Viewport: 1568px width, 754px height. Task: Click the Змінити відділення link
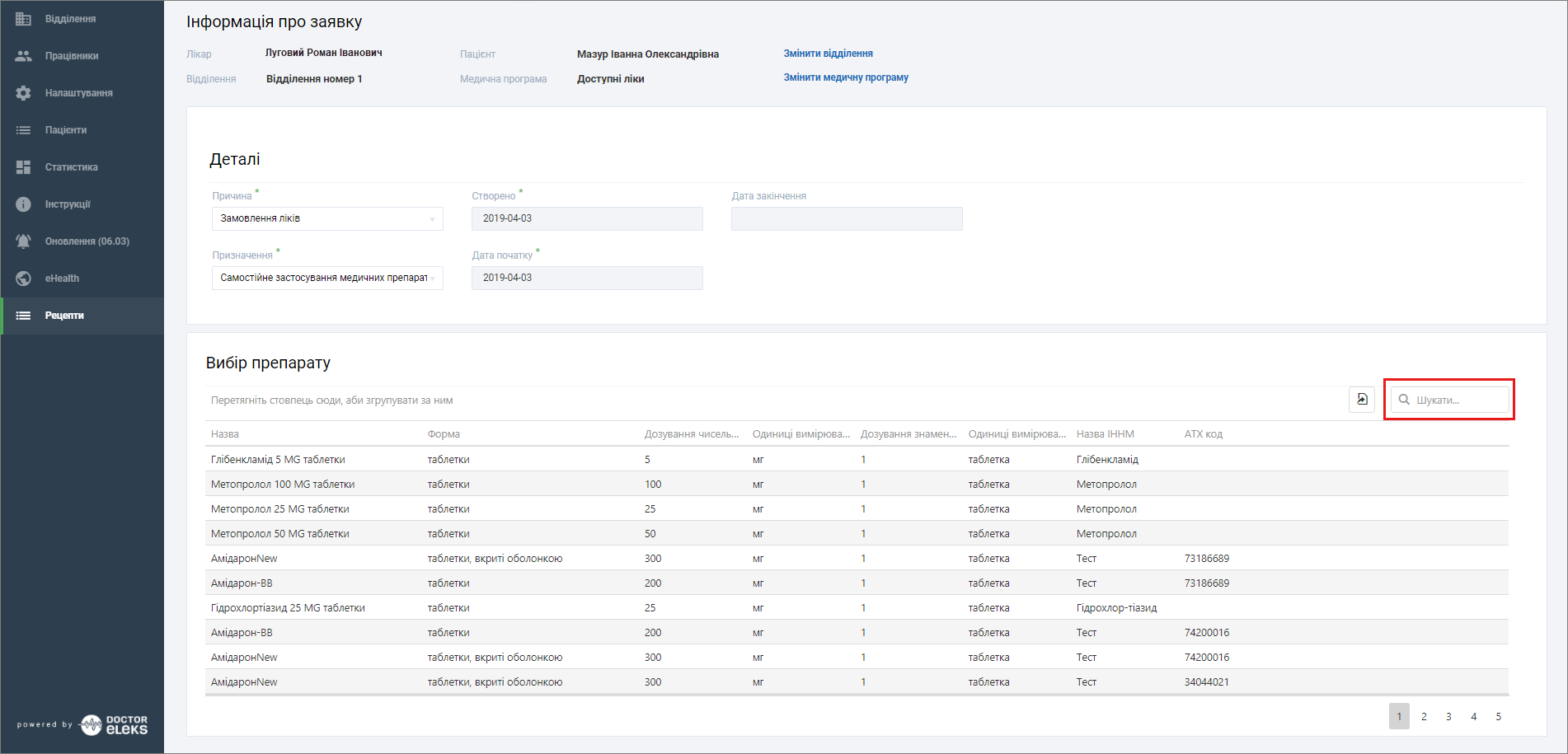tap(828, 54)
